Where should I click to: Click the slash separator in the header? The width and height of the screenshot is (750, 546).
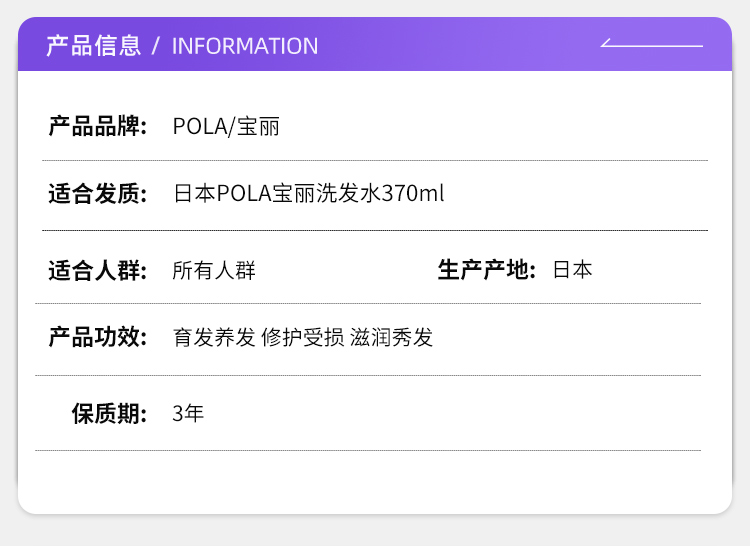(x=156, y=46)
